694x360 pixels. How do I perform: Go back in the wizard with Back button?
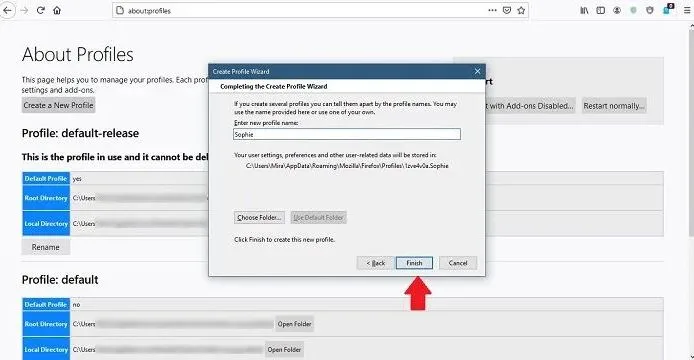pos(375,263)
